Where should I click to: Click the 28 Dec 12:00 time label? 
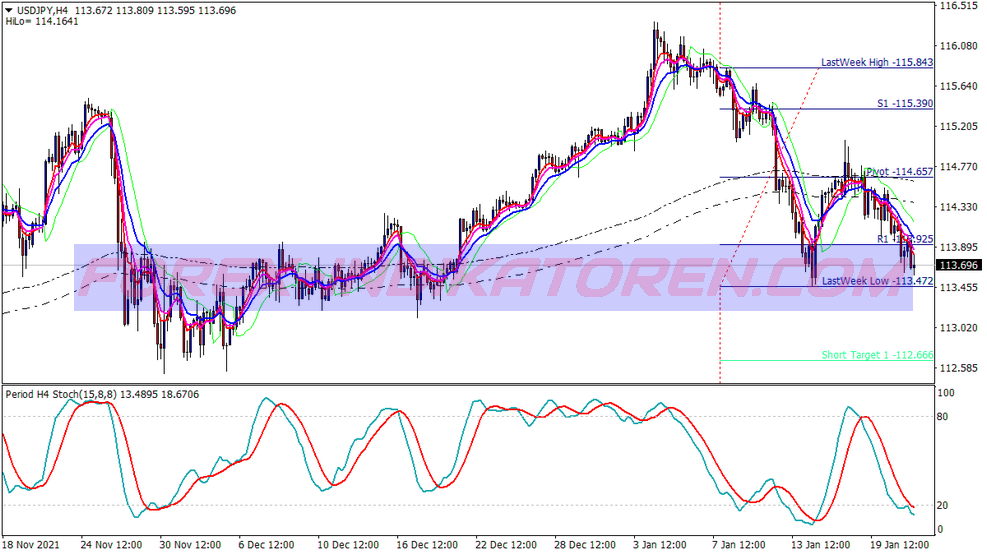[585, 545]
